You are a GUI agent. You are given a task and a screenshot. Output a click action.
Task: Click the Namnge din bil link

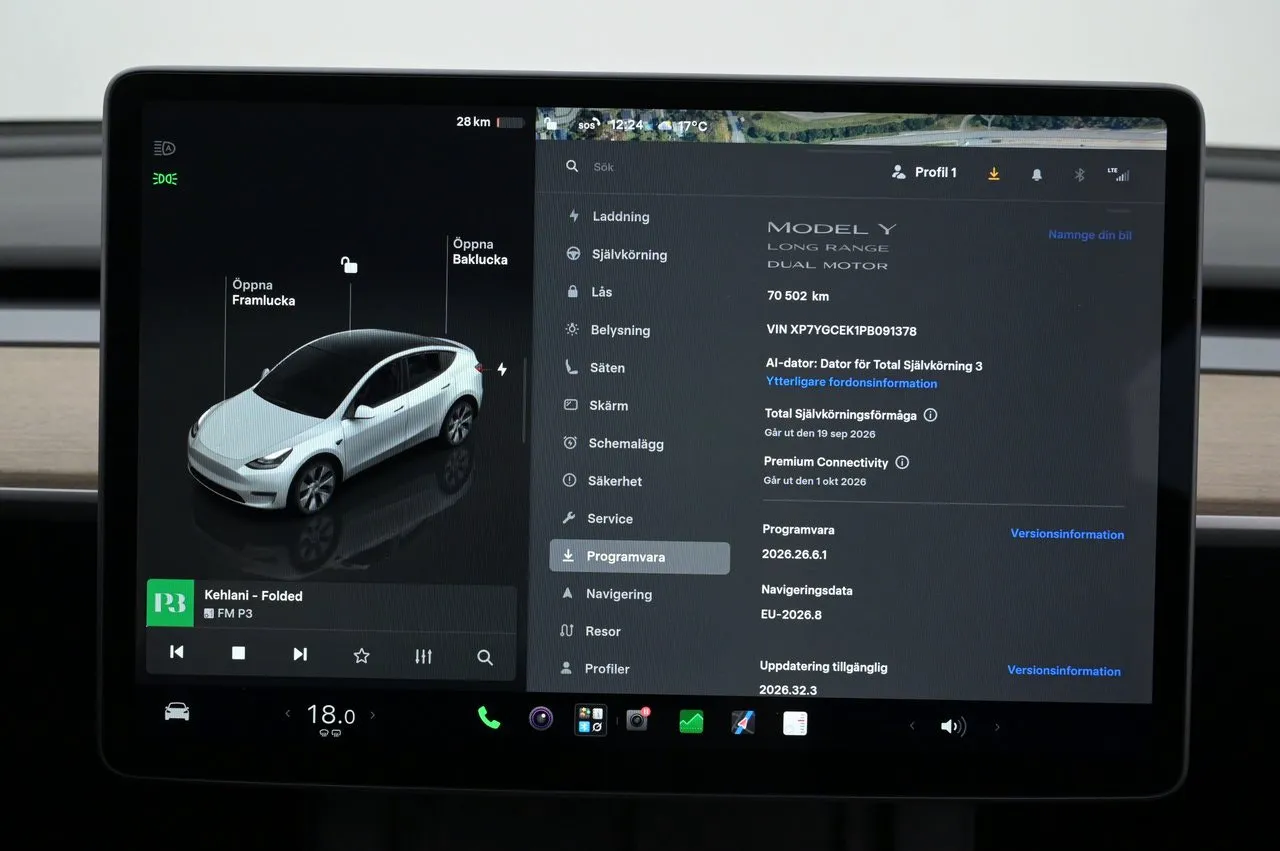coord(1090,235)
